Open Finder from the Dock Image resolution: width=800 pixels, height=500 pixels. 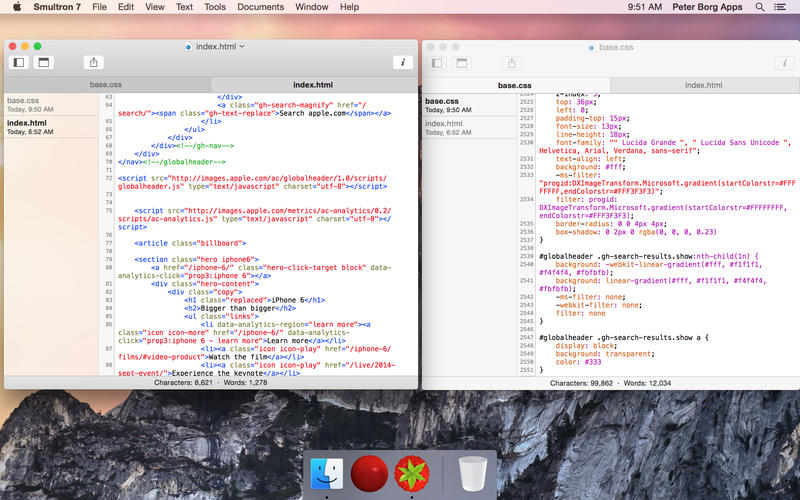coord(327,473)
